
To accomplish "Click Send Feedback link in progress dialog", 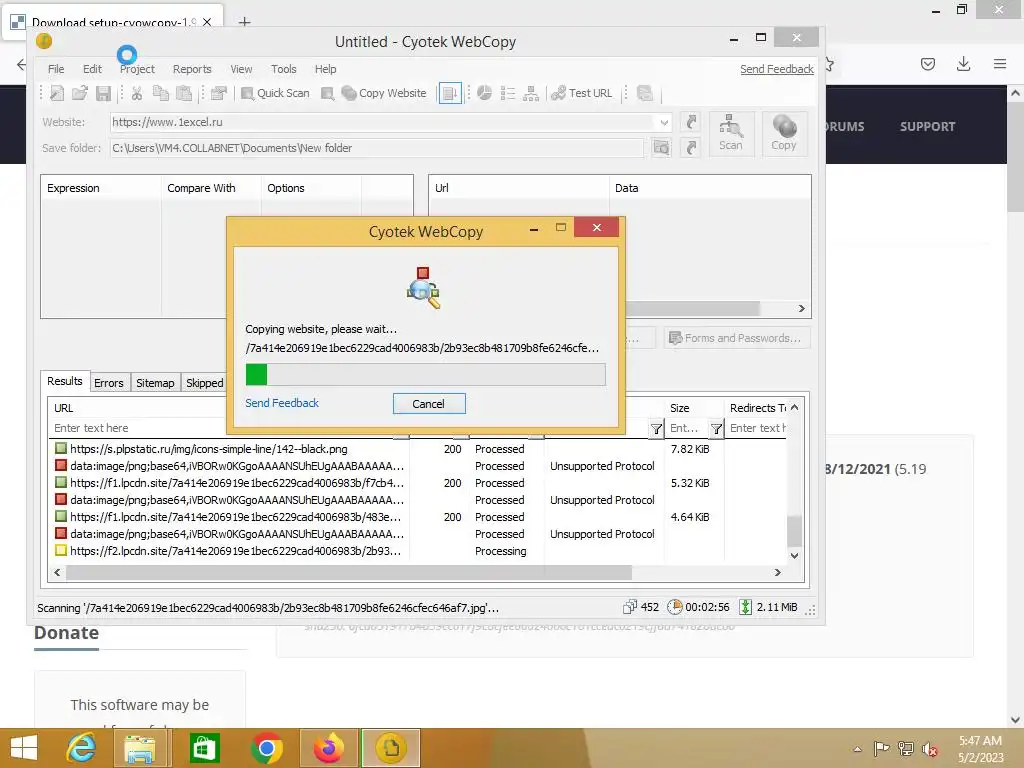I will (x=281, y=403).
